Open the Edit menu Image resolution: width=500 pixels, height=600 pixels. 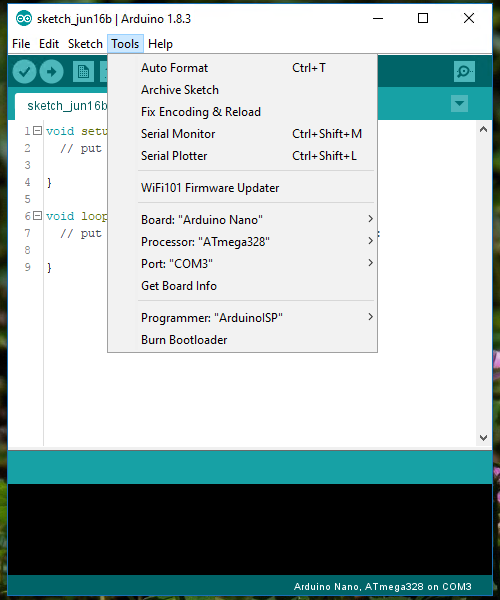click(x=49, y=44)
